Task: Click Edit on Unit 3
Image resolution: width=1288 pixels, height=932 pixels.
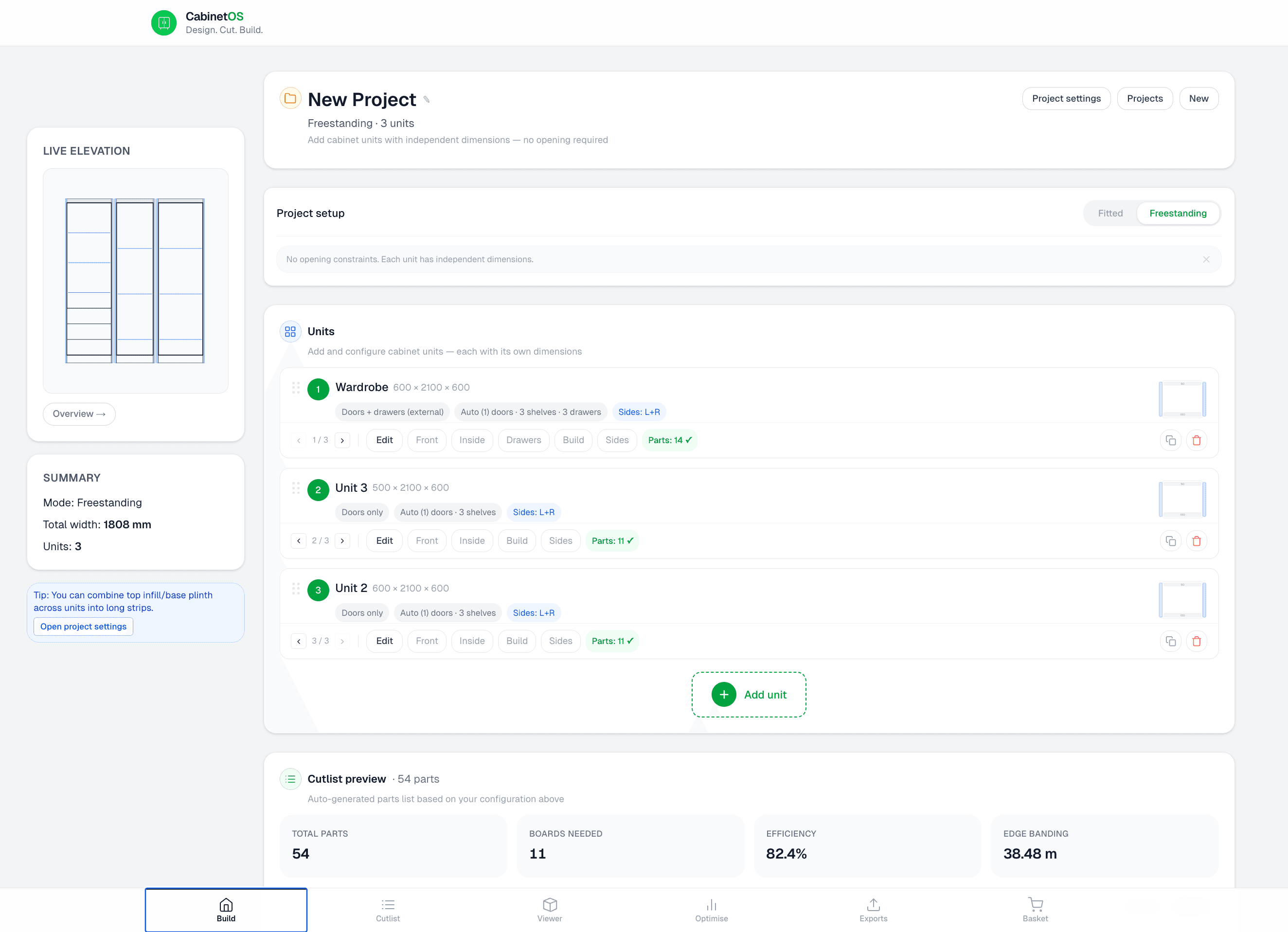Action: [x=384, y=541]
